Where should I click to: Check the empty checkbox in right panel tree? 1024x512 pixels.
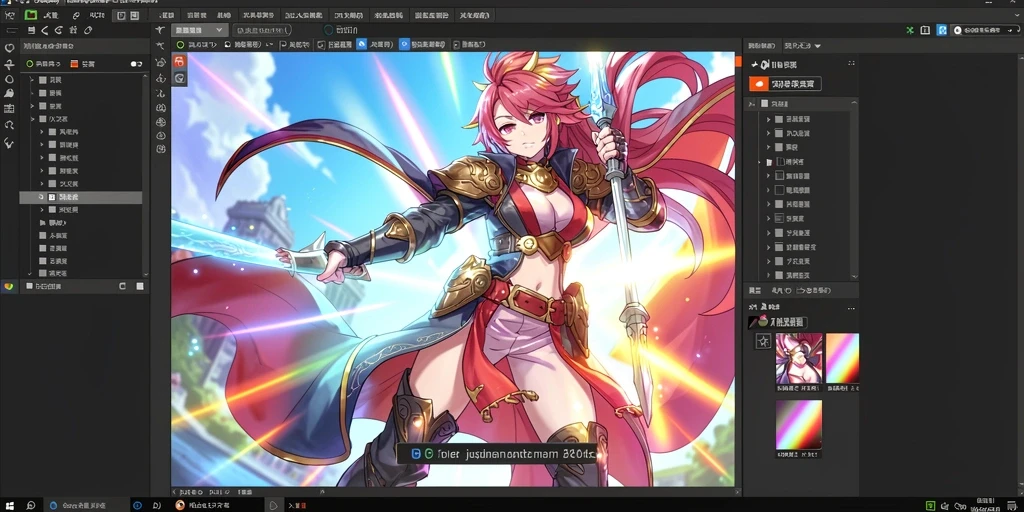pyautogui.click(x=779, y=190)
